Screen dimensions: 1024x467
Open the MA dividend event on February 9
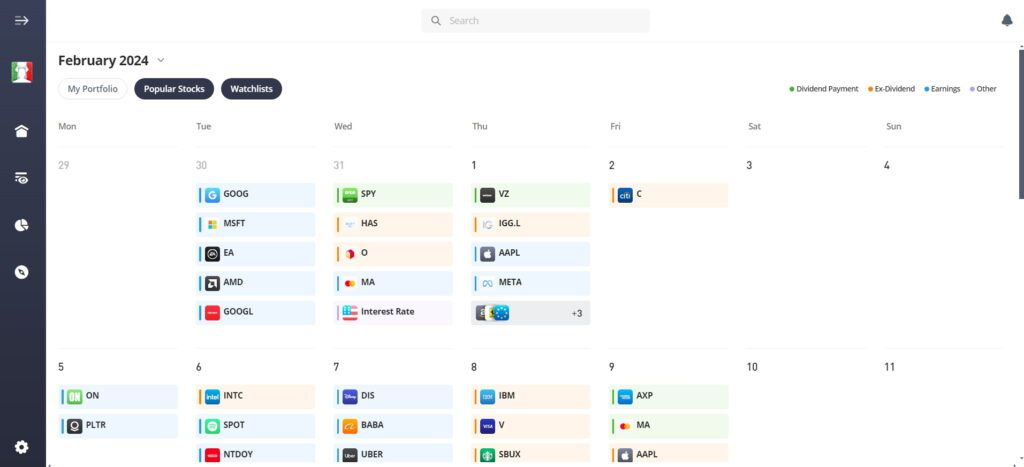point(669,426)
